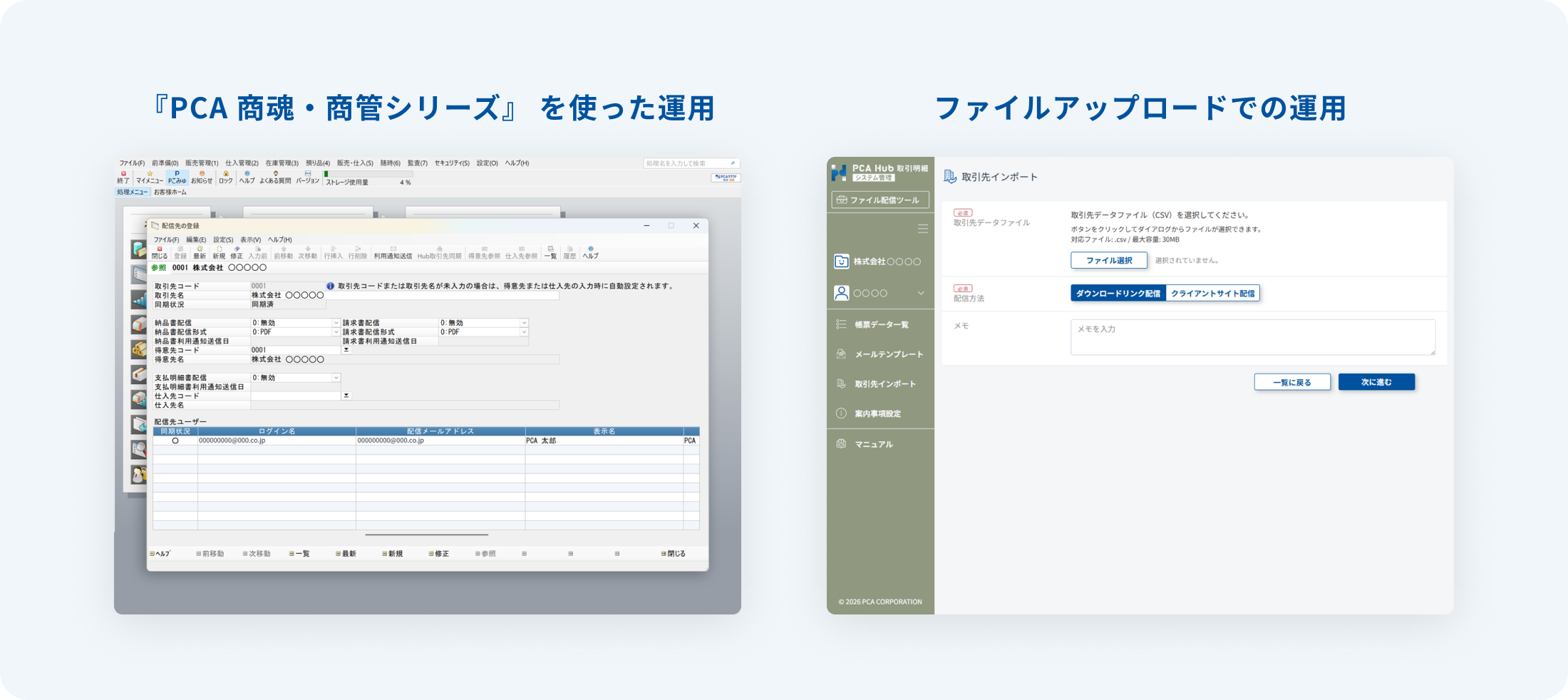1568x700 pixels.
Task: Open メールテンプレート in Hub sidebar
Action: point(880,354)
